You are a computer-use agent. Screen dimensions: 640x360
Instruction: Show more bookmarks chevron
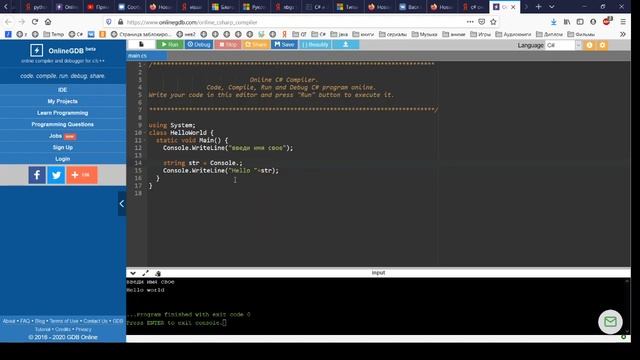(622, 34)
